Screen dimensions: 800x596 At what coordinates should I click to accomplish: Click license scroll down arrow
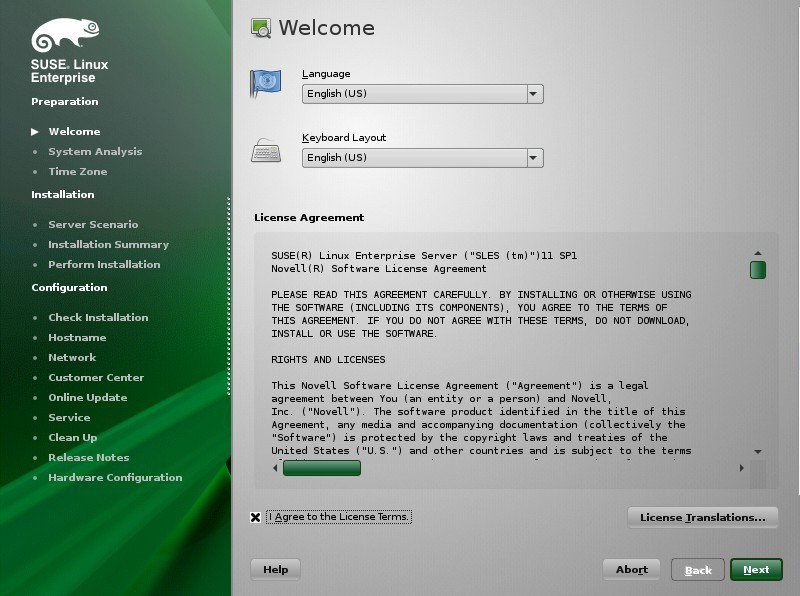pyautogui.click(x=758, y=452)
